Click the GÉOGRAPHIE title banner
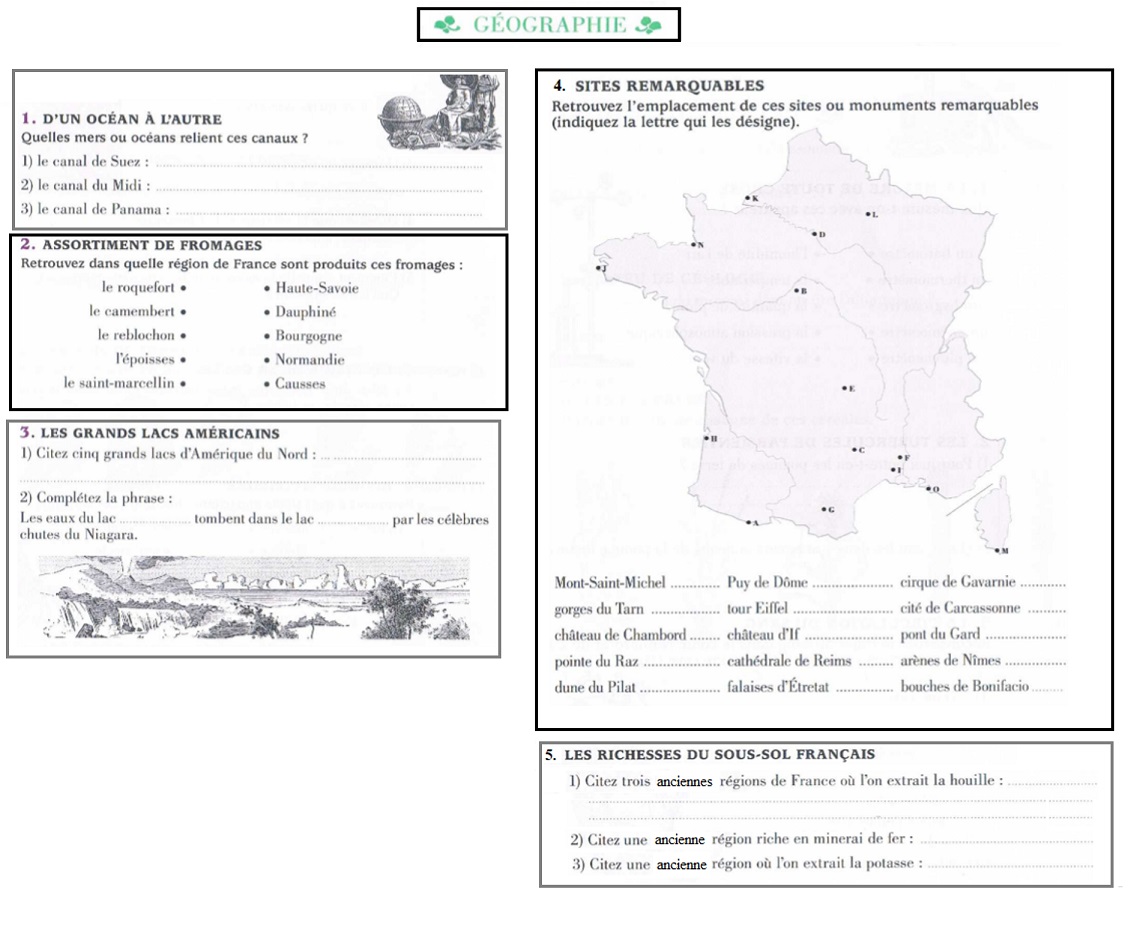 pyautogui.click(x=548, y=25)
